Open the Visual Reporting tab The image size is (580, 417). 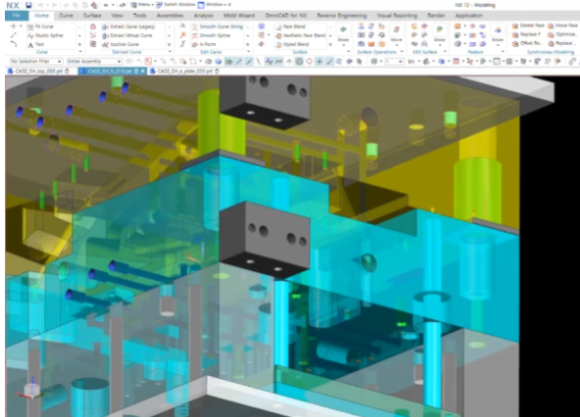tap(397, 16)
